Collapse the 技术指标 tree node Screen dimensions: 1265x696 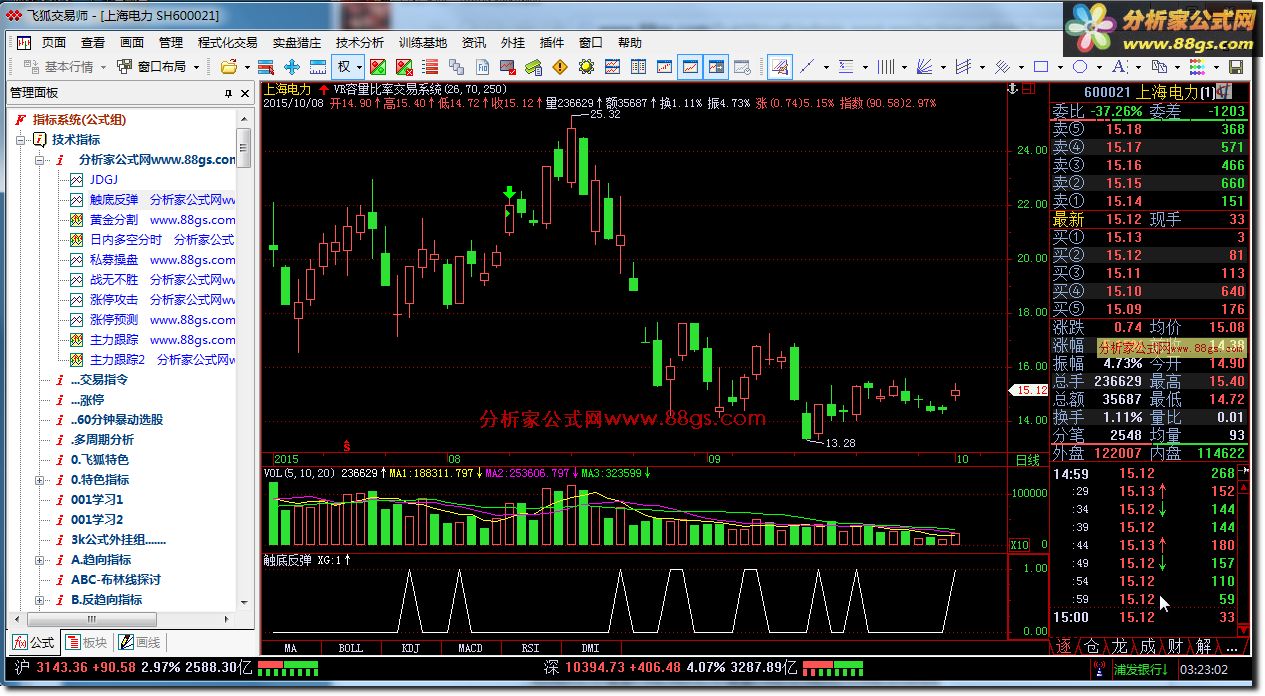22,140
